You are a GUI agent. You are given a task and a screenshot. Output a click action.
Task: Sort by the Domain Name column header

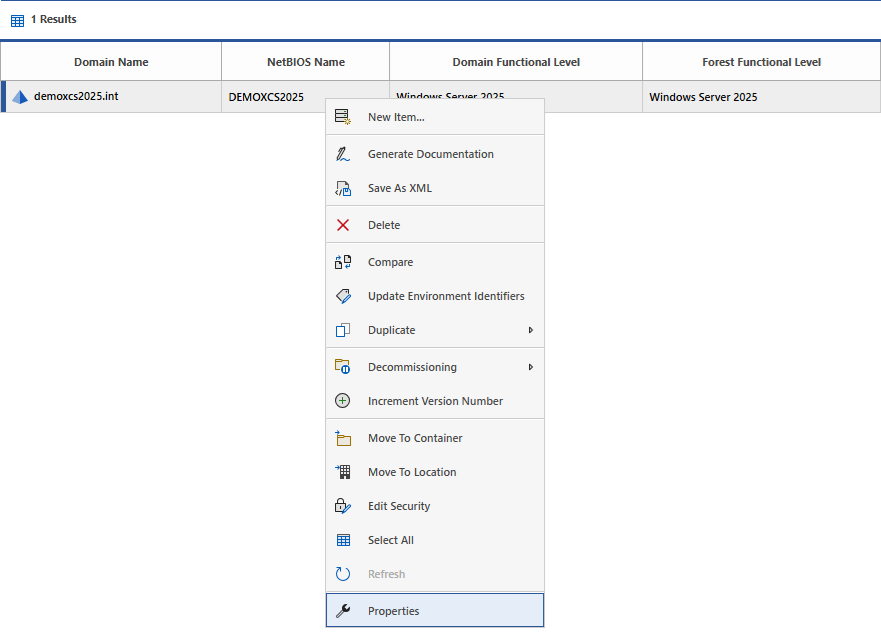(x=111, y=62)
